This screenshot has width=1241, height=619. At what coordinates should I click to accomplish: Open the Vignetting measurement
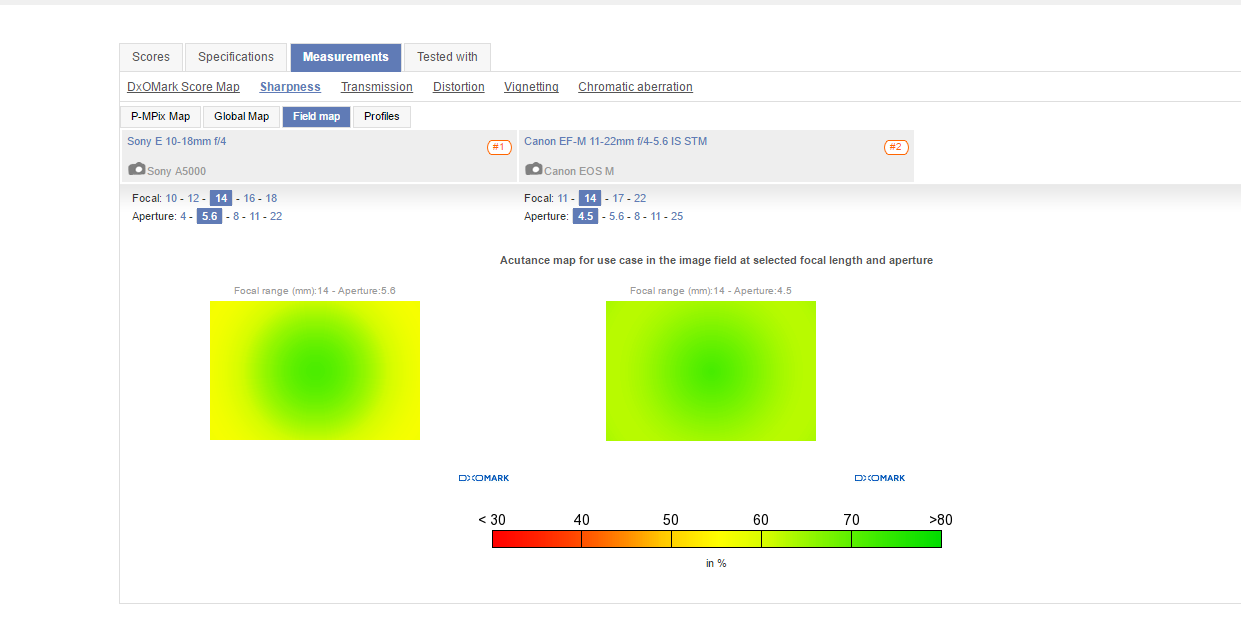531,87
